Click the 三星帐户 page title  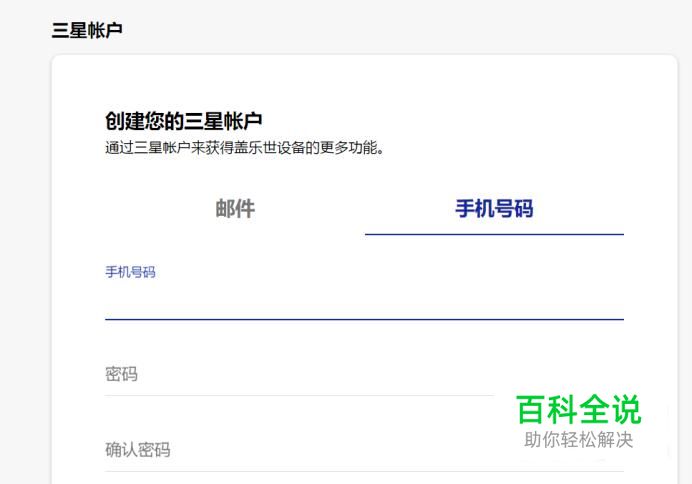(87, 30)
